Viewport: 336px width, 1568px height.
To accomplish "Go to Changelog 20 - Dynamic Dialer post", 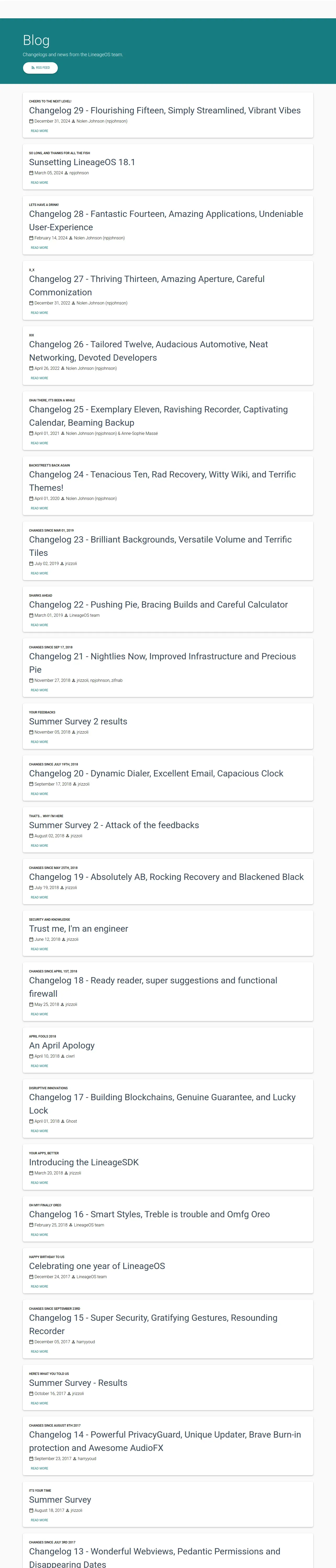I will (156, 773).
